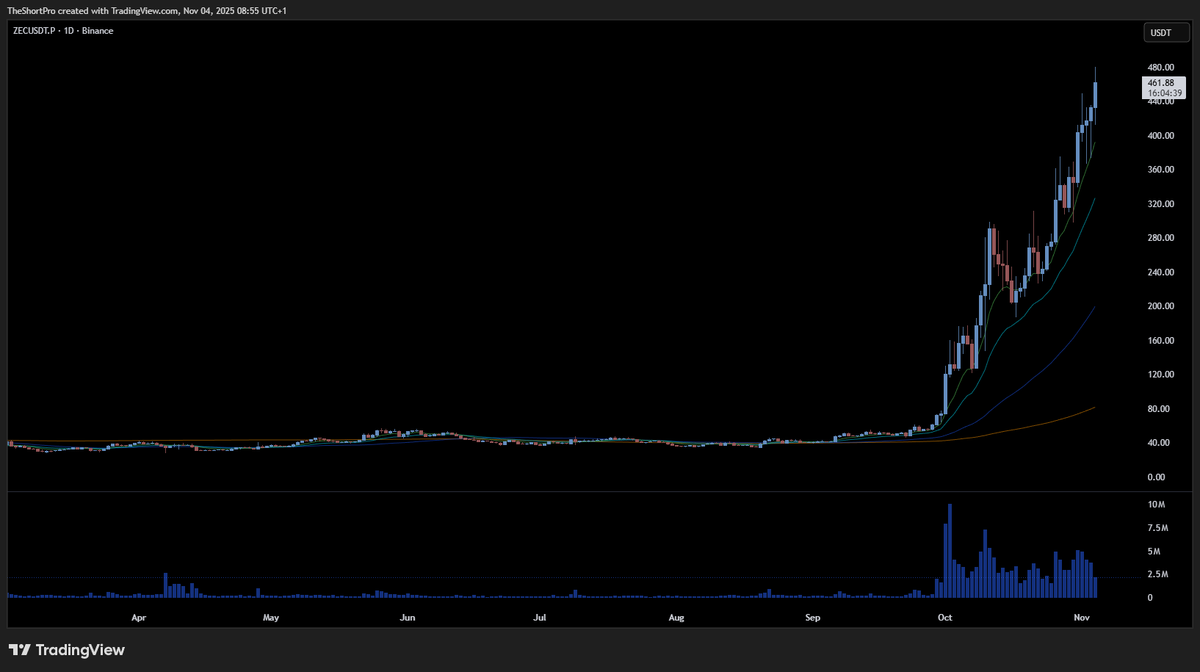Click the 120.00 price axis label

point(1160,375)
